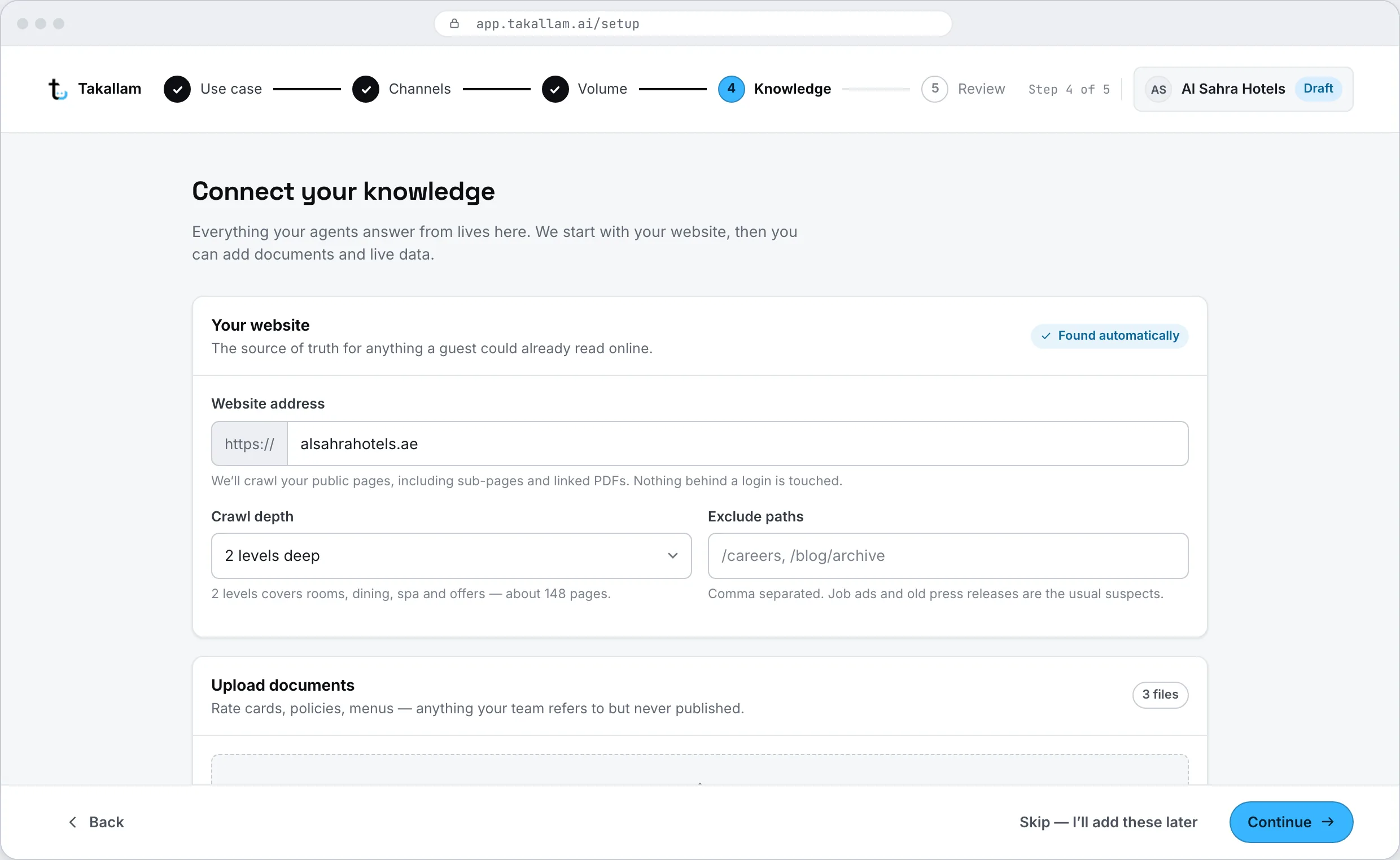This screenshot has height=860, width=1400.
Task: Click the Step 4 of 5 text
Action: pyautogui.click(x=1069, y=89)
